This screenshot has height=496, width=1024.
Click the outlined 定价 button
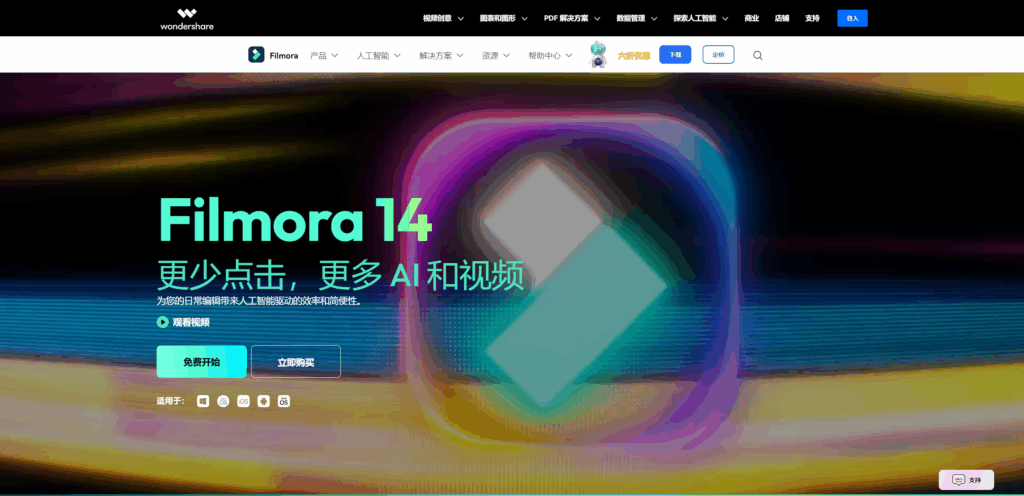pos(718,55)
